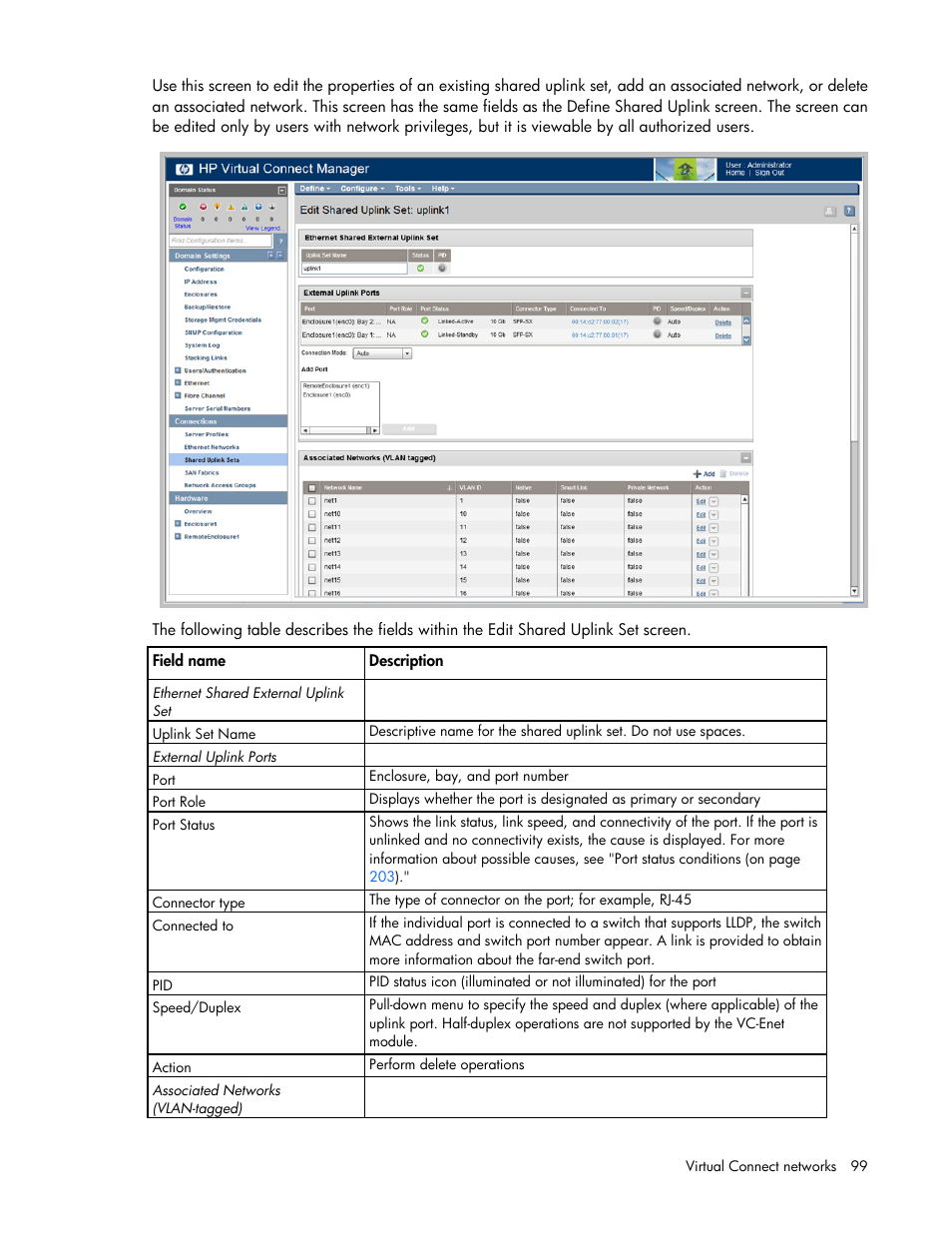Image resolution: width=952 pixels, height=1233 pixels.
Task: Collapse the Domain Status panel
Action: click(x=281, y=190)
